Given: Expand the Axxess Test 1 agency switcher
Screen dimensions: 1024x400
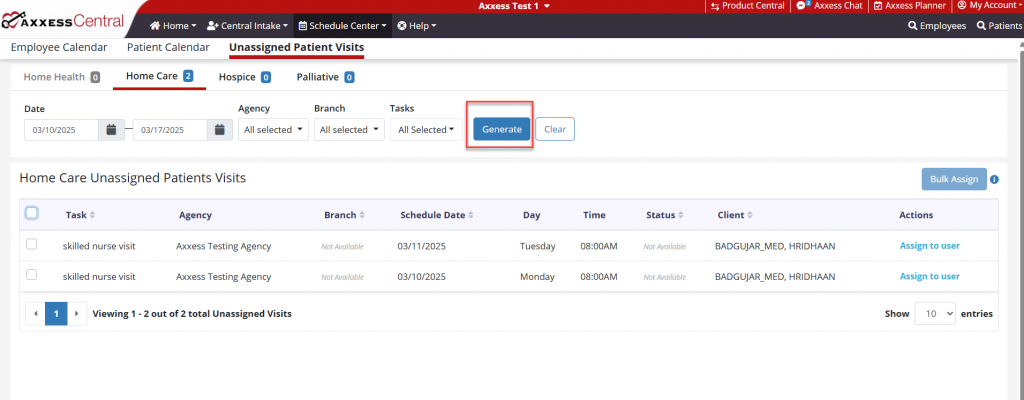Looking at the screenshot, I should [x=515, y=6].
